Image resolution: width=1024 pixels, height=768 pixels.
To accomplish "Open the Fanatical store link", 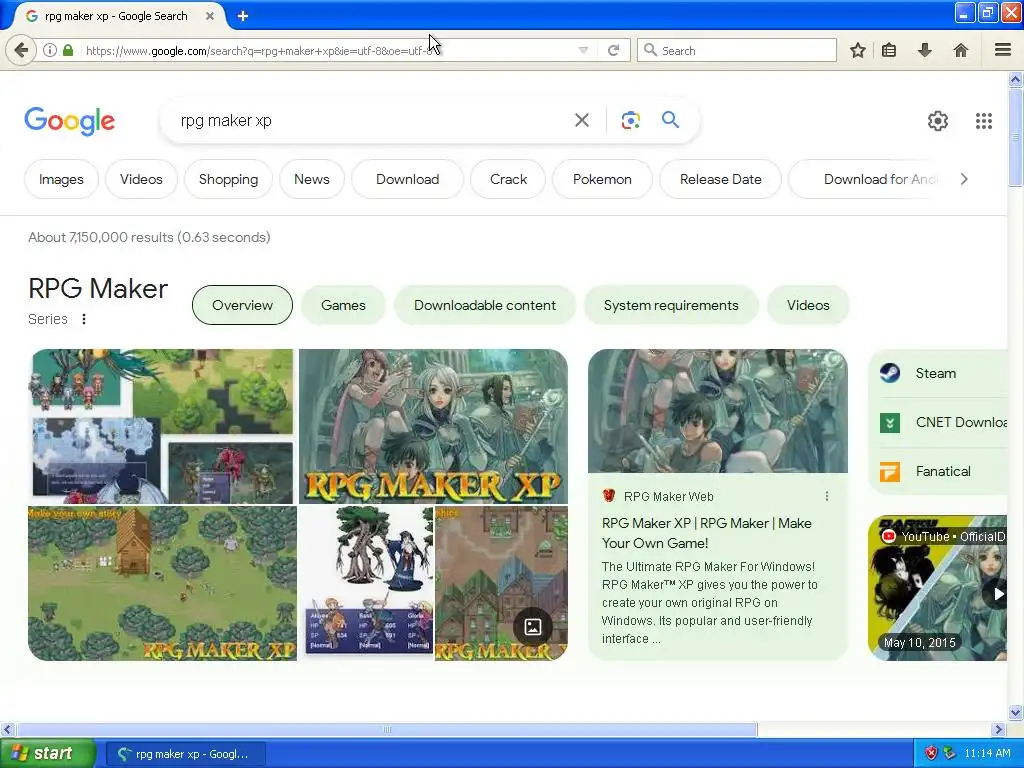I will [x=940, y=472].
